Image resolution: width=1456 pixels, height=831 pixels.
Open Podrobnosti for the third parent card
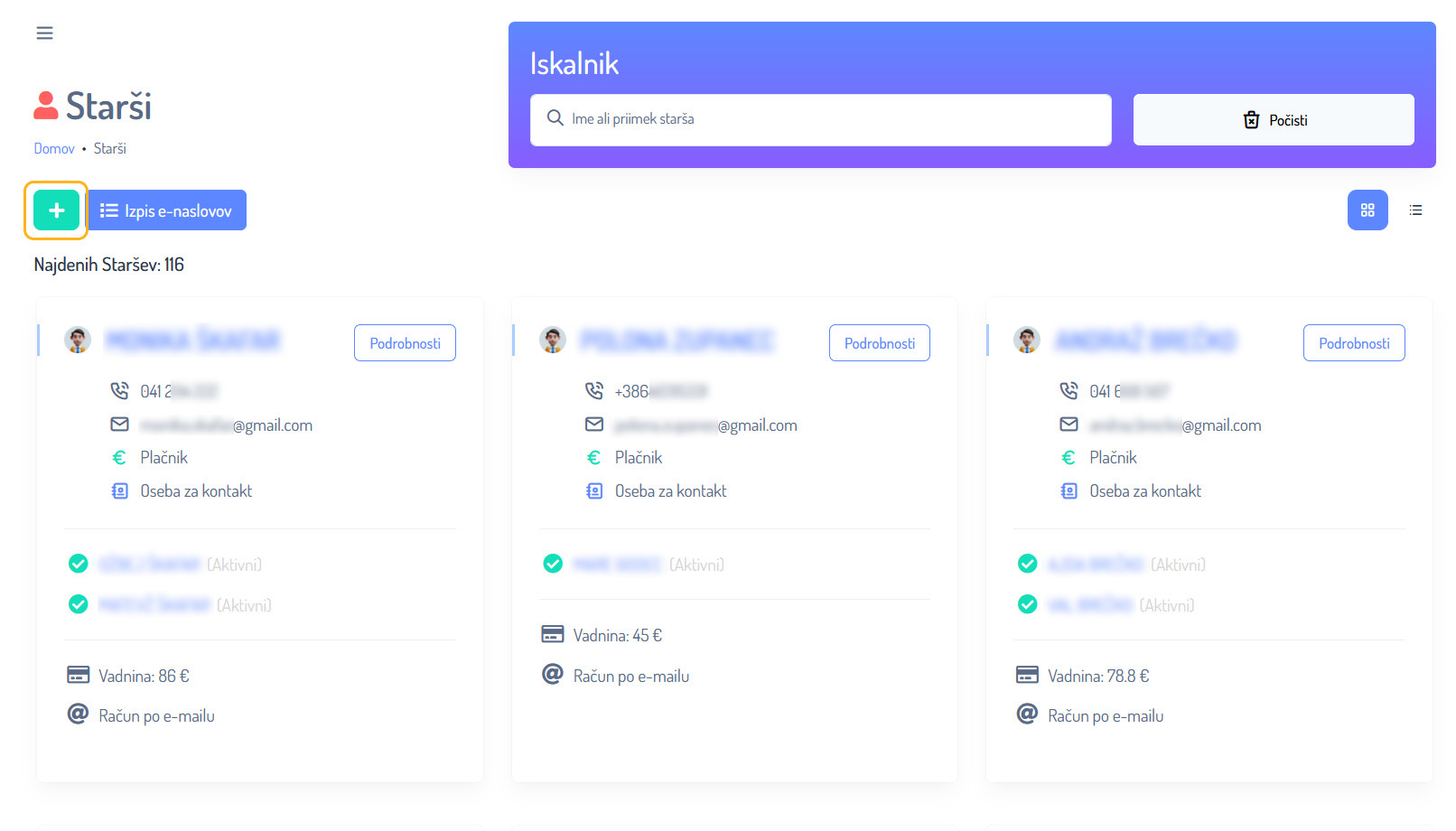1353,343
